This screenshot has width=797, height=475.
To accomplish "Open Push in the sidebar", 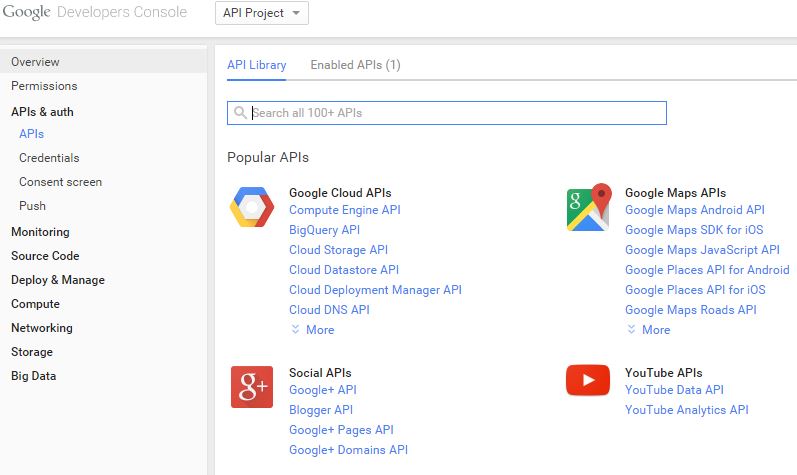I will coord(33,206).
